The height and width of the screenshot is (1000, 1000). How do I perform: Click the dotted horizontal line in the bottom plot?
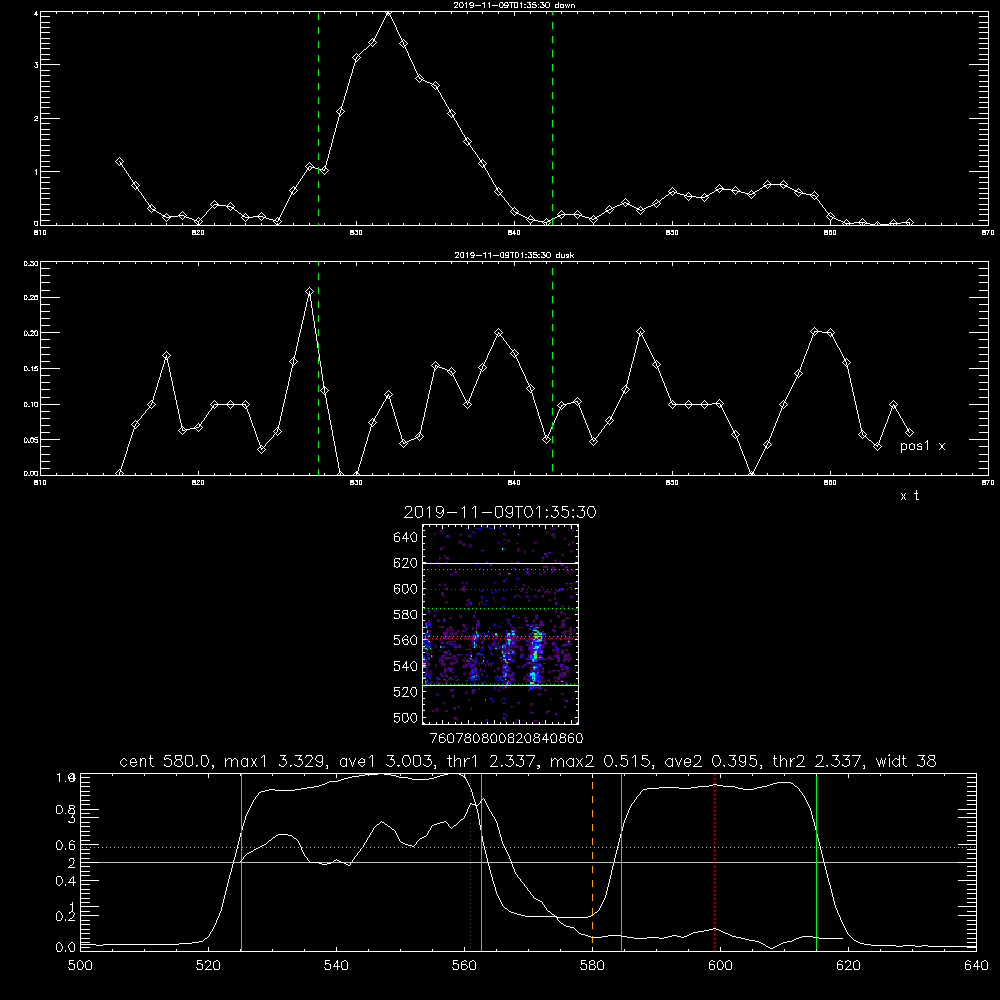(x=528, y=848)
